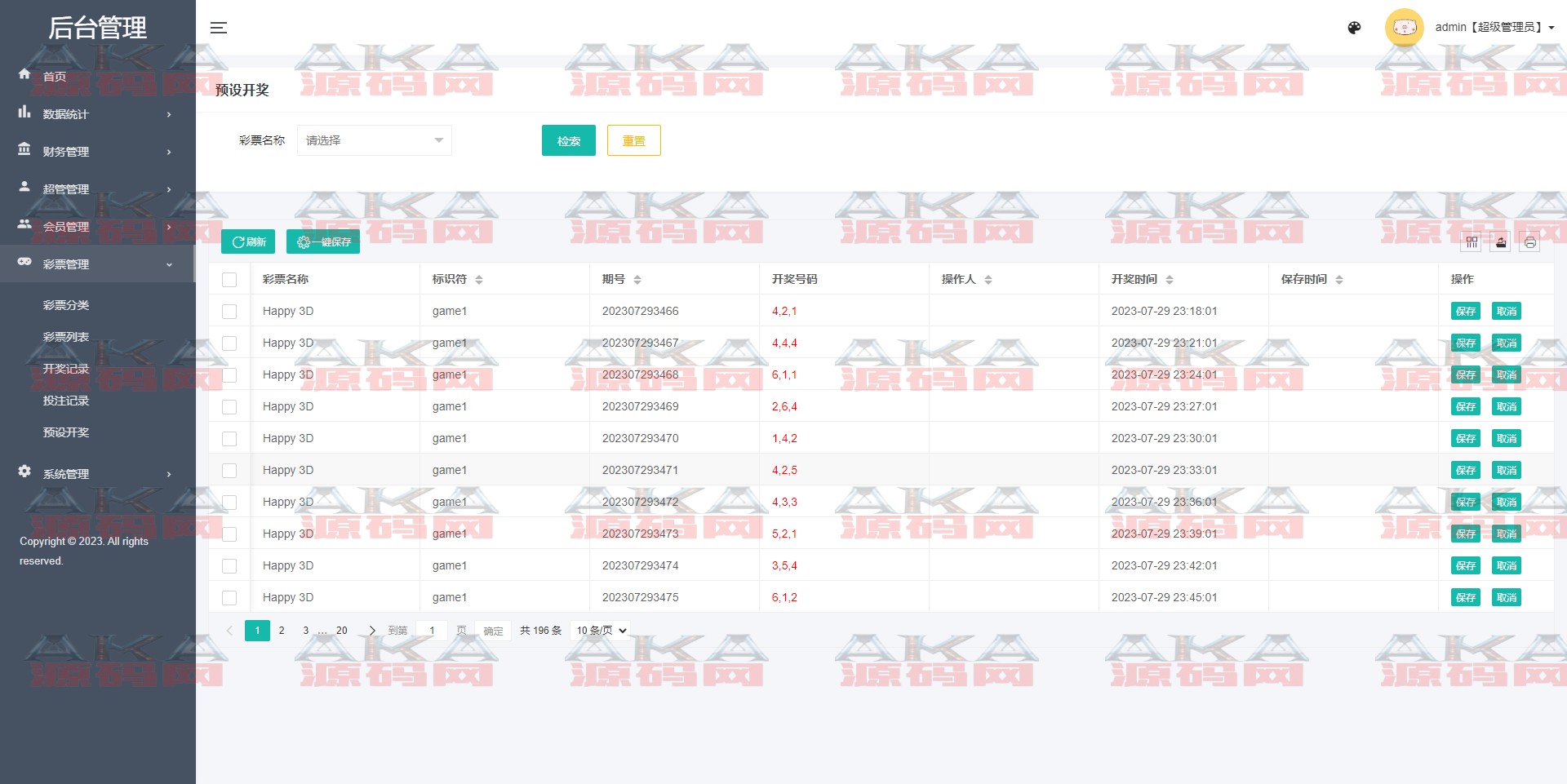The height and width of the screenshot is (784, 1567).
Task: Open the column filter icon above table
Action: click(1472, 242)
